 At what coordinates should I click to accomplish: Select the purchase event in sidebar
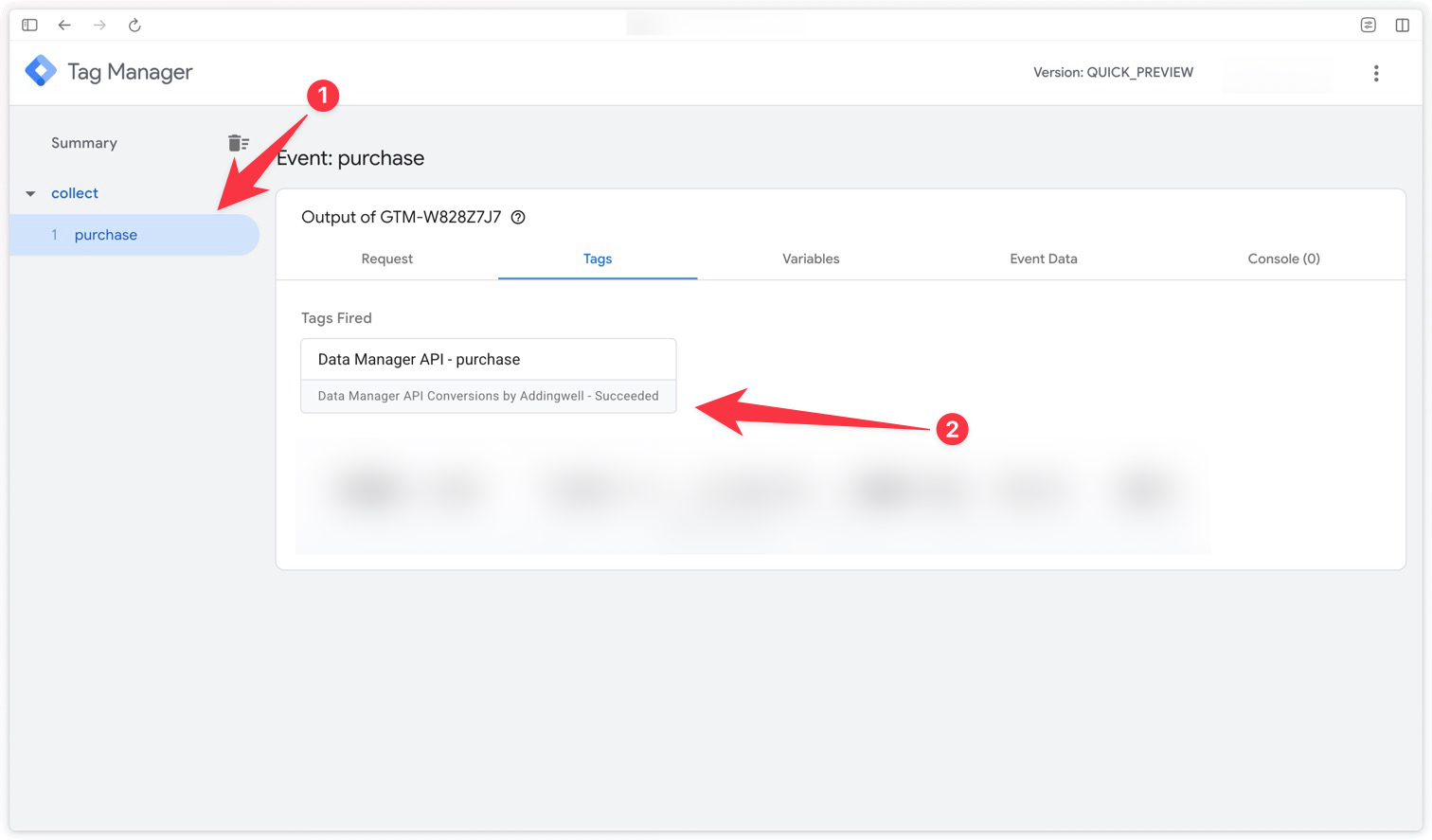[134, 235]
